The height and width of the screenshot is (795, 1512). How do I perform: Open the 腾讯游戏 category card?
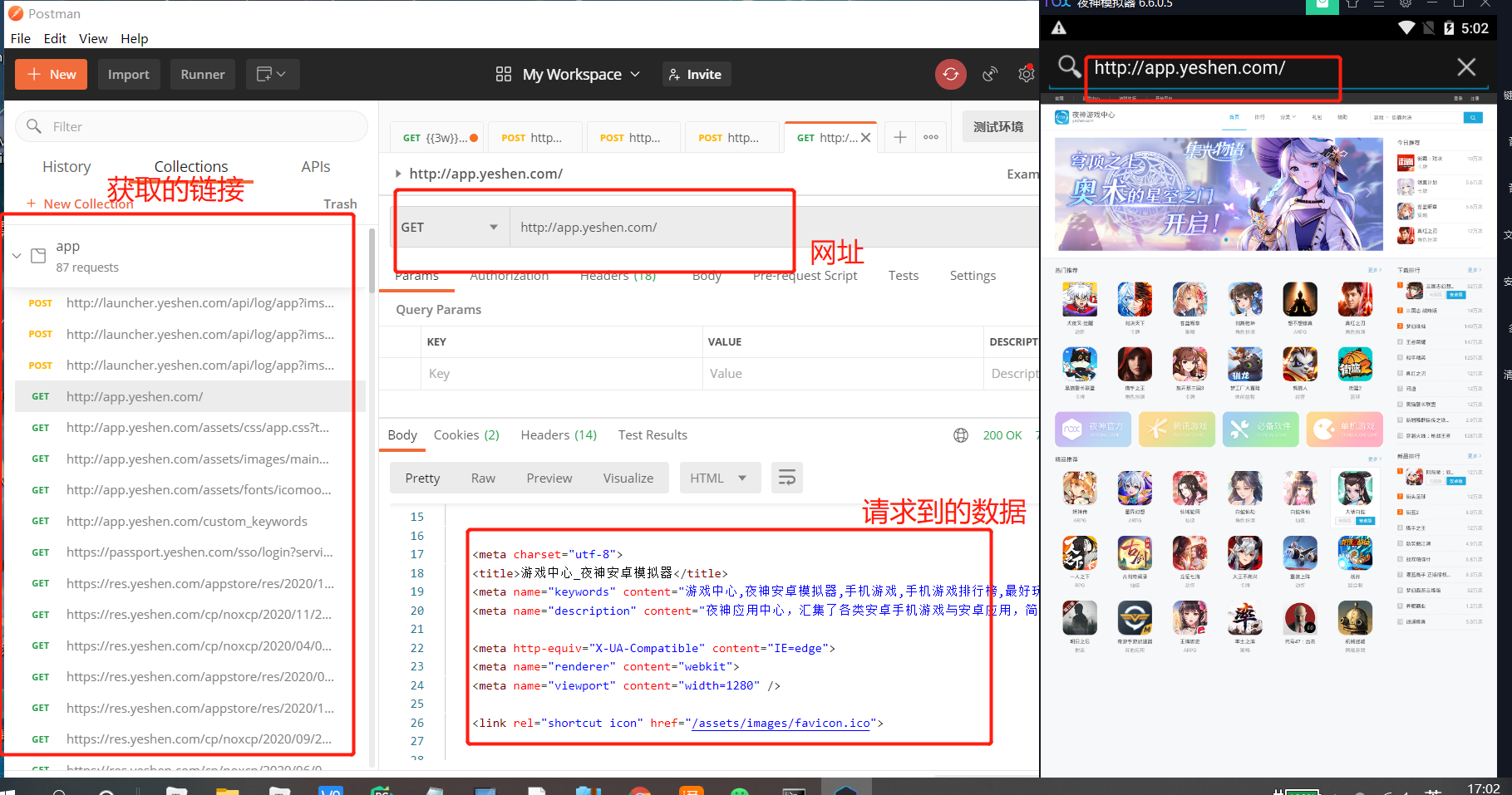click(1177, 429)
